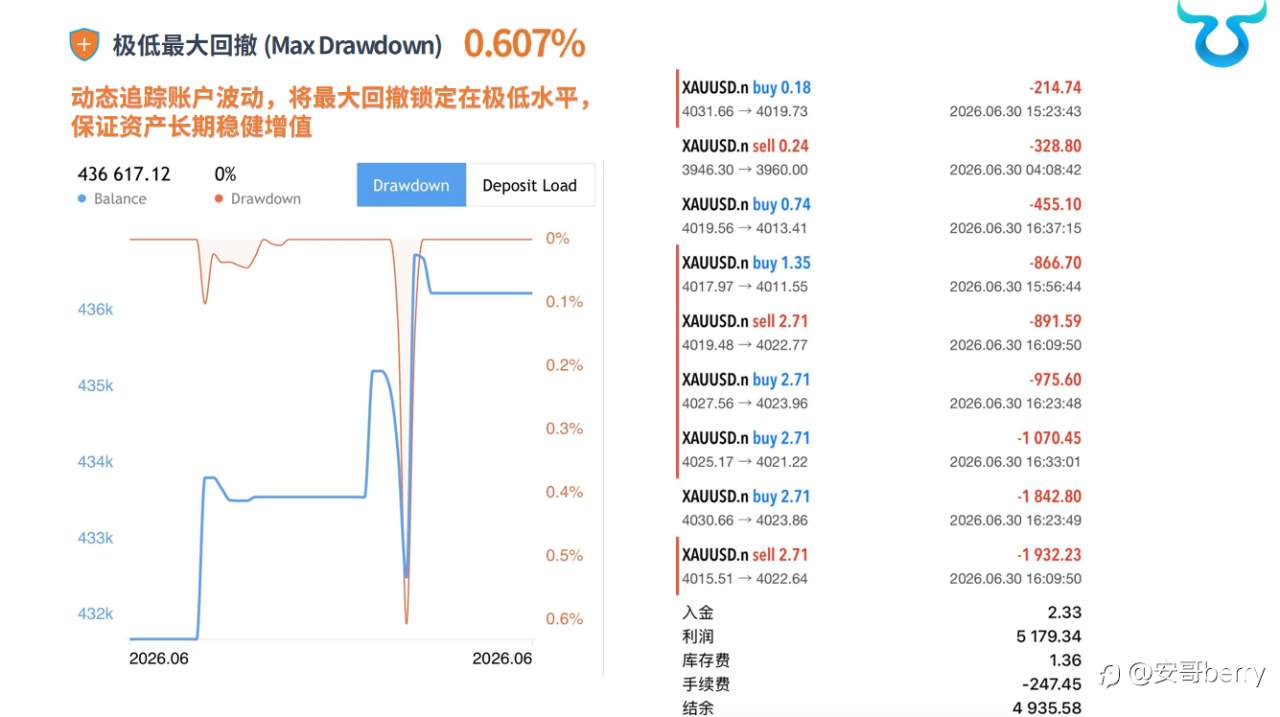Toggle the Balance series legend label
Image resolution: width=1280 pixels, height=717 pixels.
[x=120, y=199]
